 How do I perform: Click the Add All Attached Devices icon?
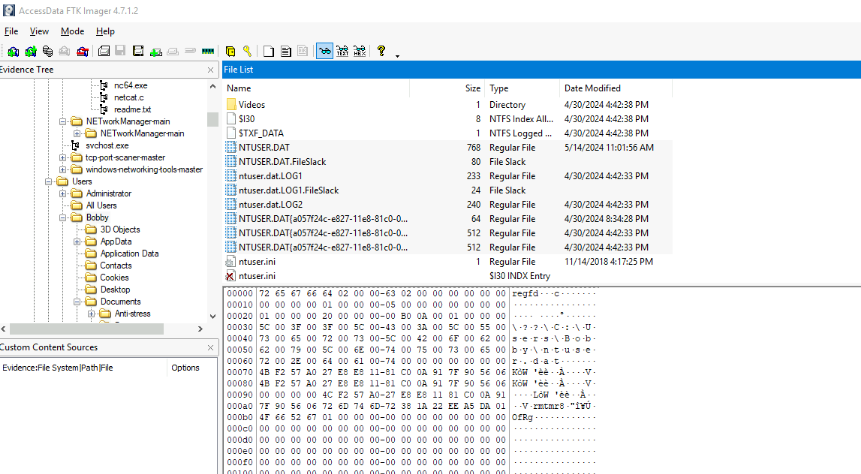(x=30, y=51)
